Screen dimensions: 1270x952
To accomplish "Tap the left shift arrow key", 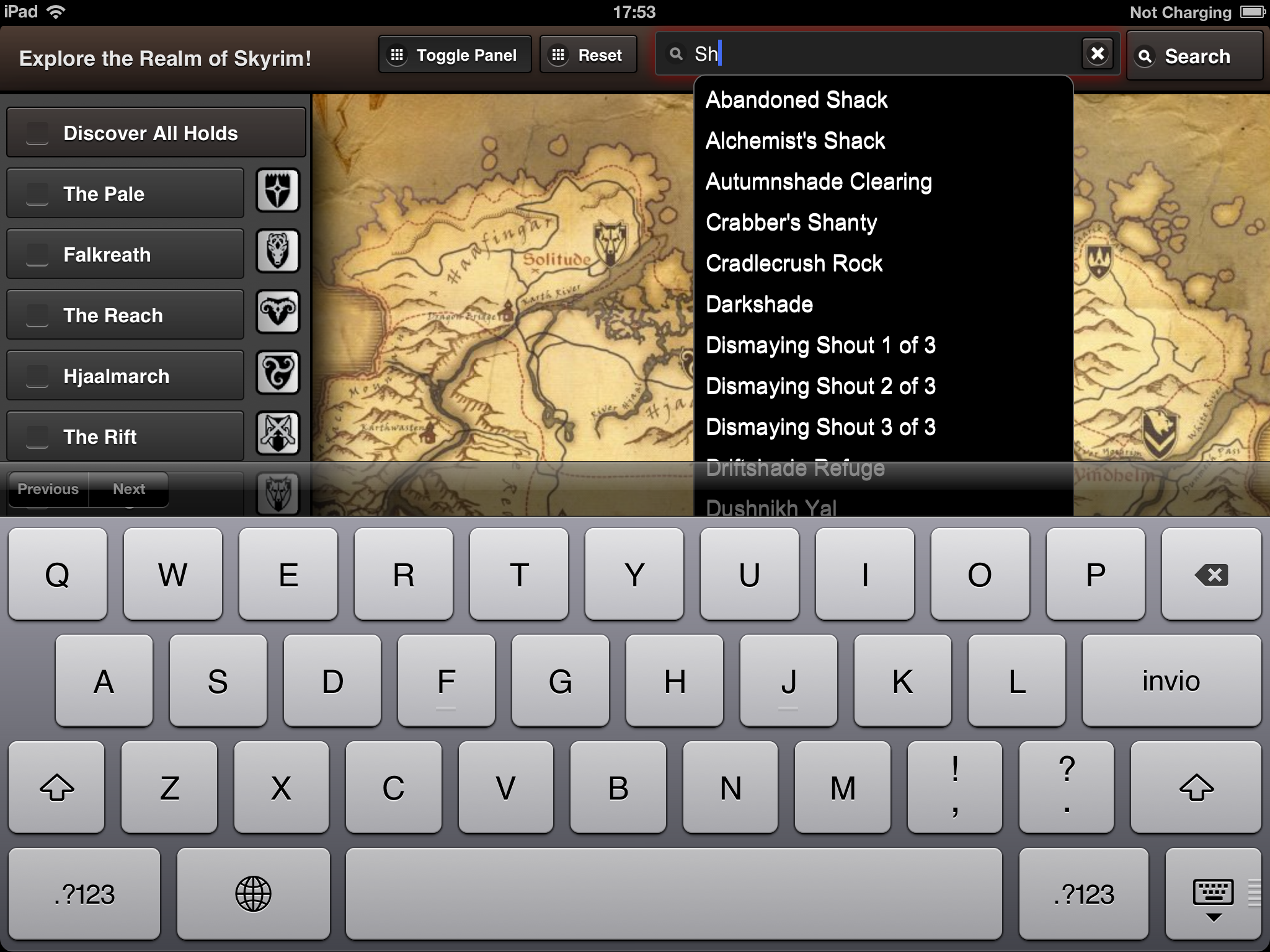I will [56, 787].
